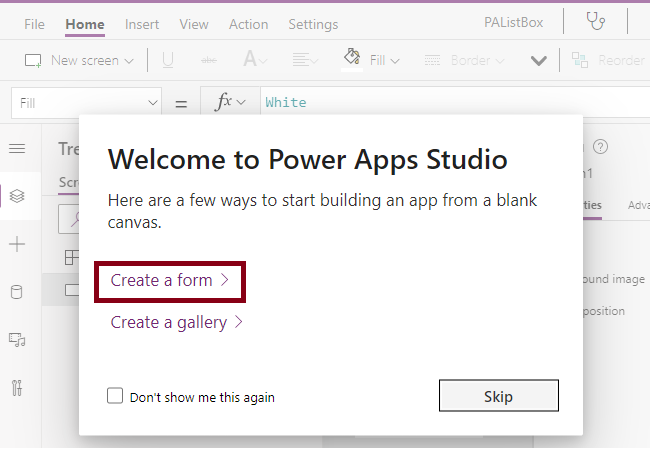
Task: Click the PAListBox app name
Action: pos(513,22)
